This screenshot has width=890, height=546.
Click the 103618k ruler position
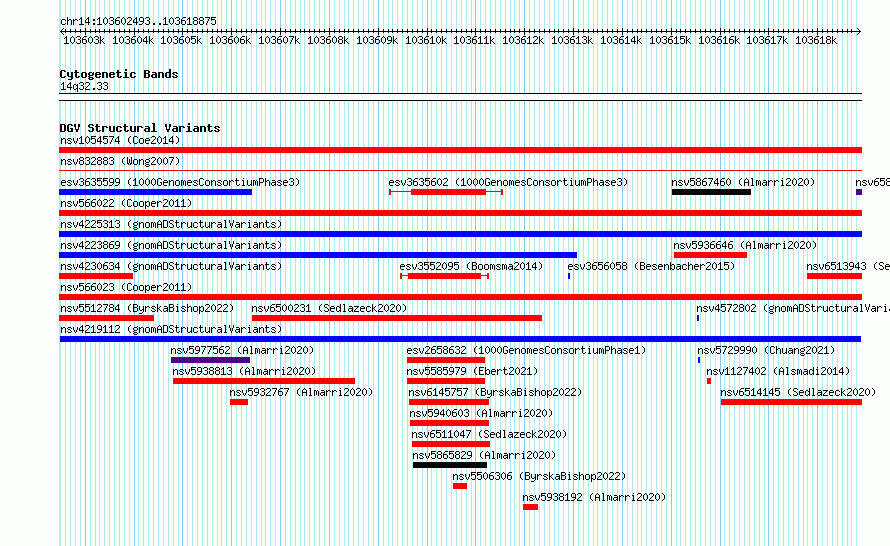pyautogui.click(x=816, y=40)
